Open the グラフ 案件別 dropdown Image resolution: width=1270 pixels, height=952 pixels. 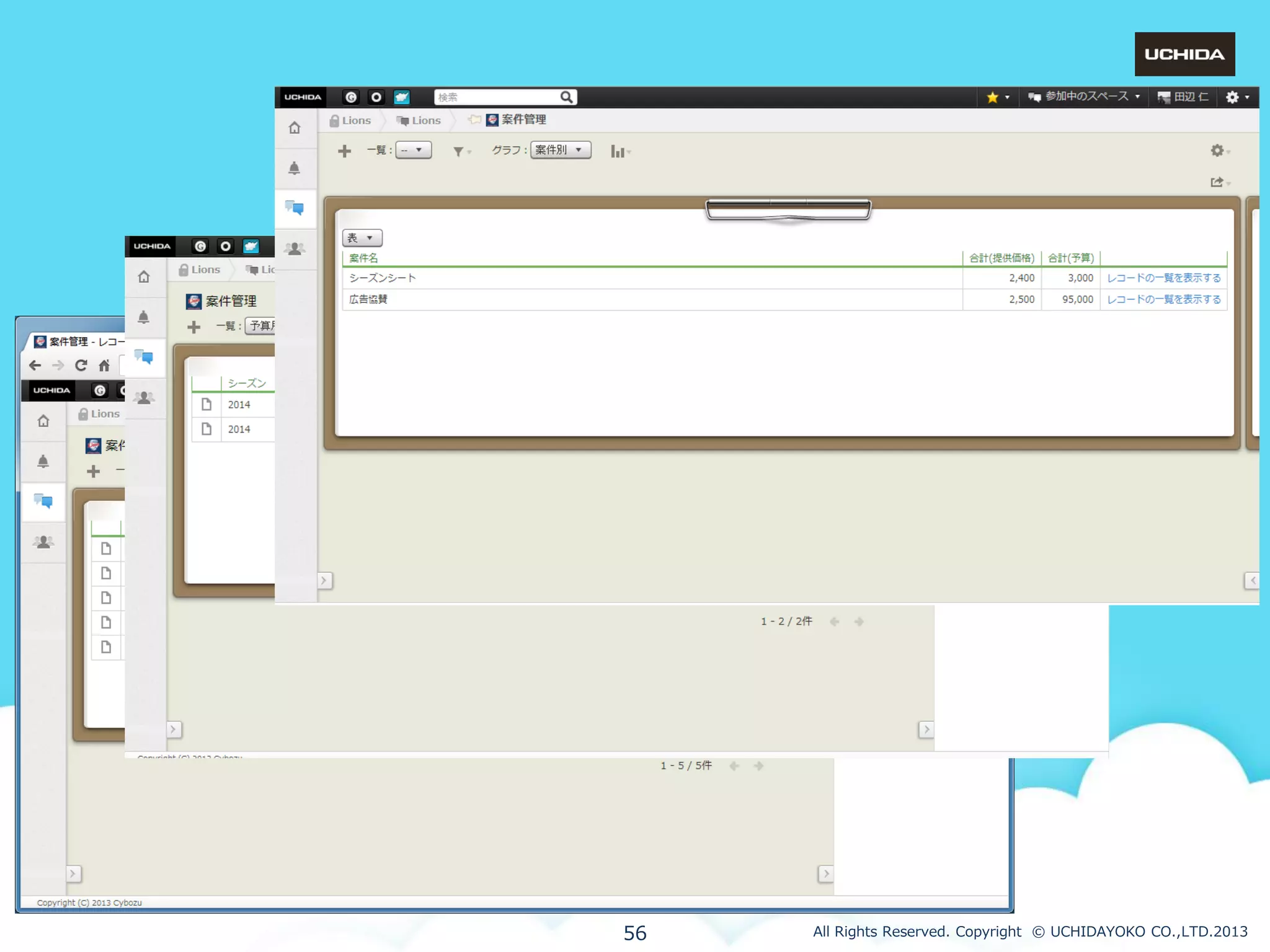click(x=560, y=150)
